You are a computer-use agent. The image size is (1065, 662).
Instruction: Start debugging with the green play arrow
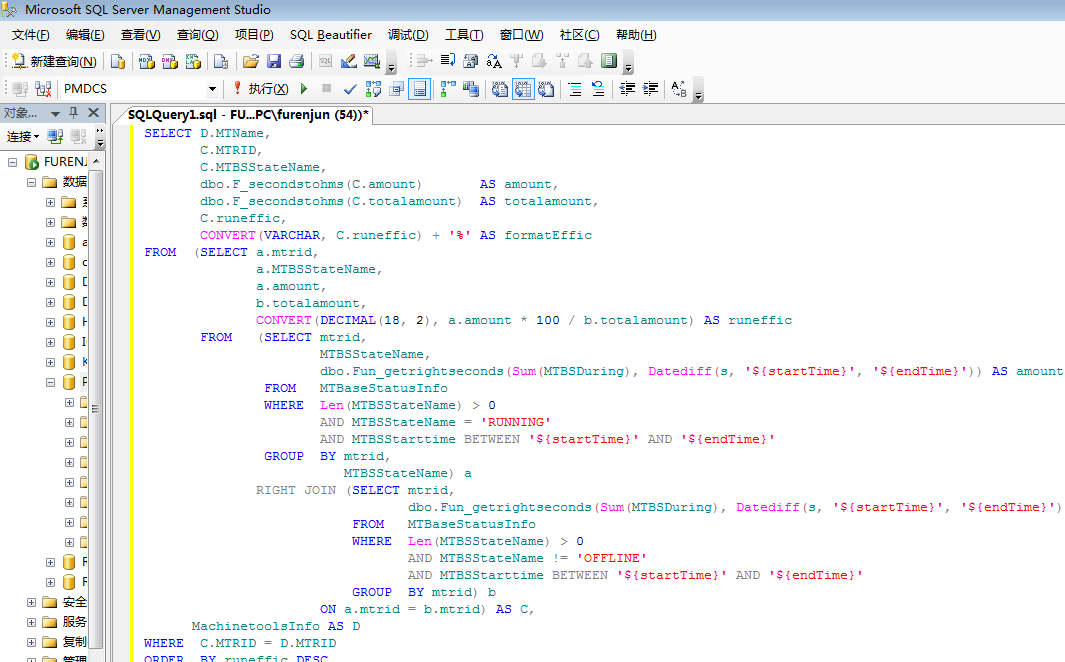click(304, 89)
